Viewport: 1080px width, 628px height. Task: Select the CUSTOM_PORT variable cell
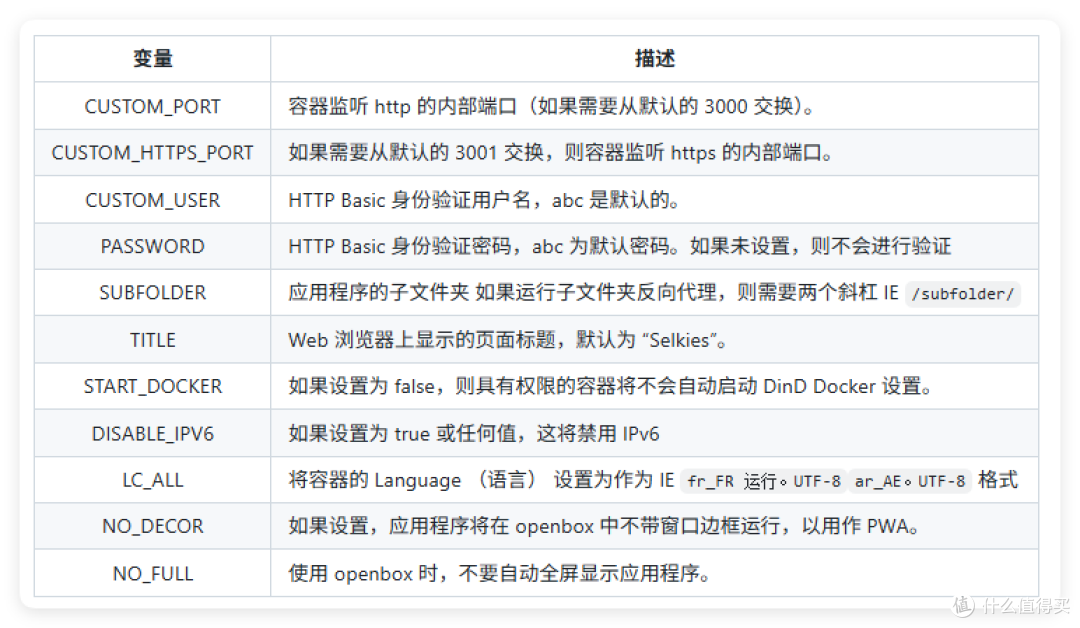[x=152, y=106]
